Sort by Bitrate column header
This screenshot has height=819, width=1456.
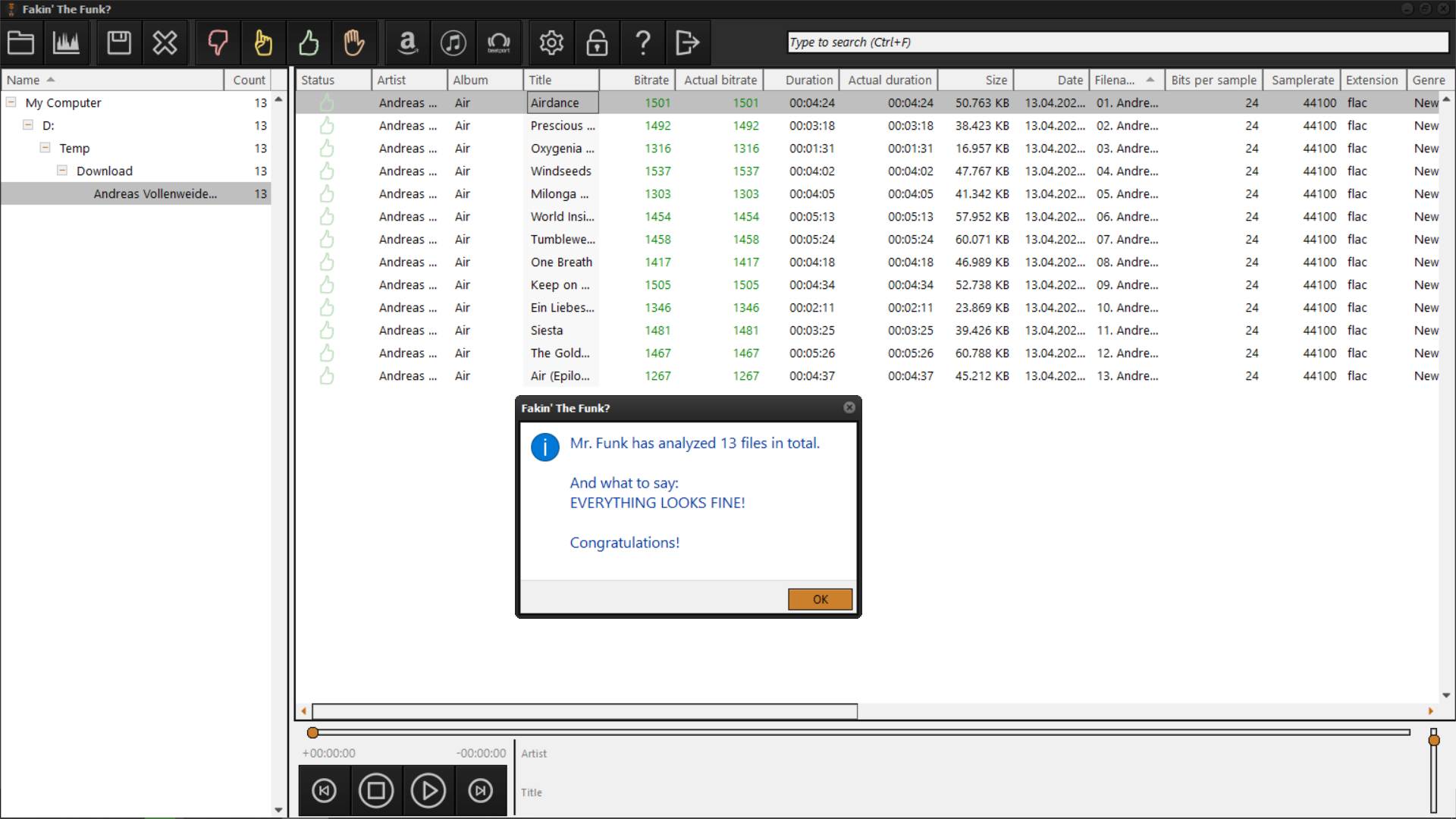[636, 80]
